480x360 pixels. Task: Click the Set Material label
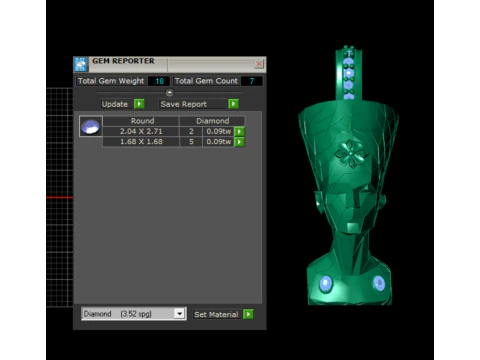click(x=216, y=314)
